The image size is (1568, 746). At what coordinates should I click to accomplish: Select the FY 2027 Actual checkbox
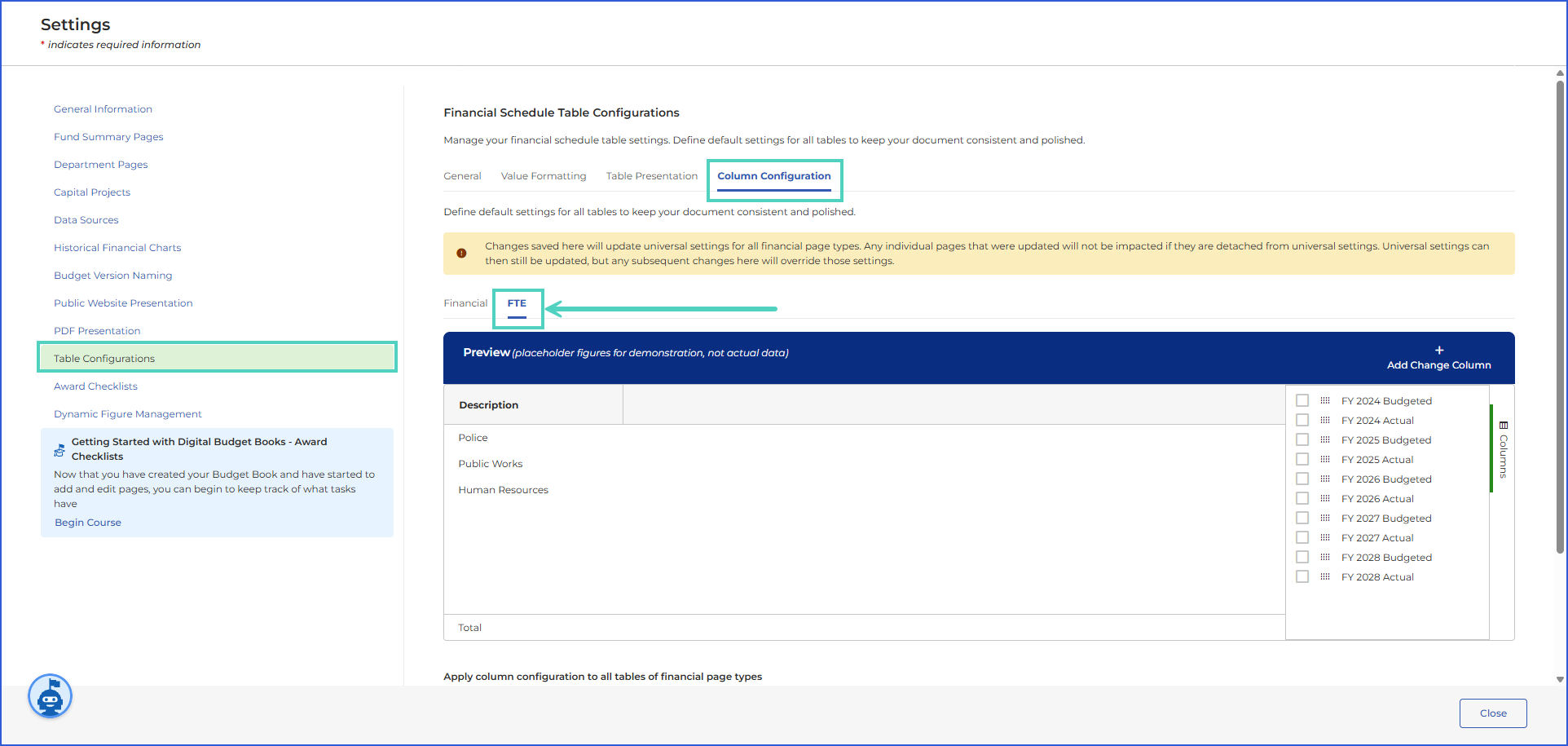pyautogui.click(x=1302, y=537)
